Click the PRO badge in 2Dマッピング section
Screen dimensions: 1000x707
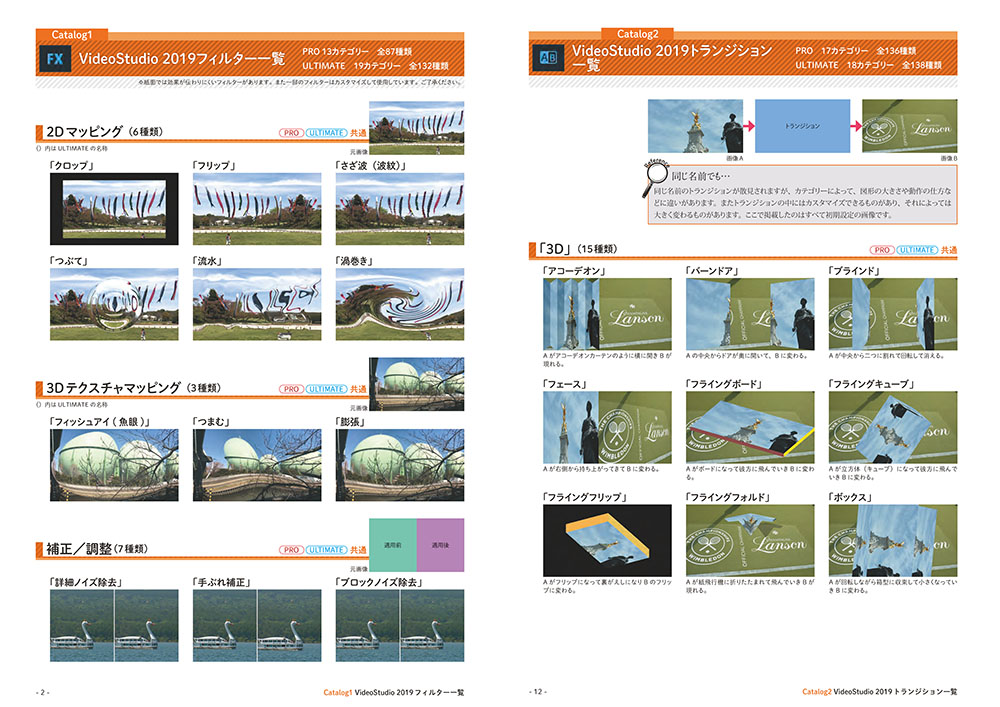(292, 132)
